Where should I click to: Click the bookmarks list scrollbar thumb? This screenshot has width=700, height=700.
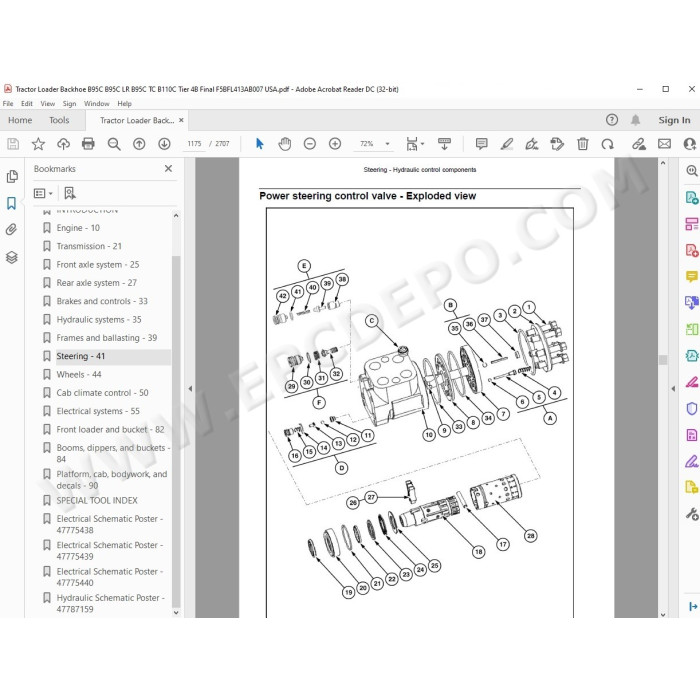(176, 431)
